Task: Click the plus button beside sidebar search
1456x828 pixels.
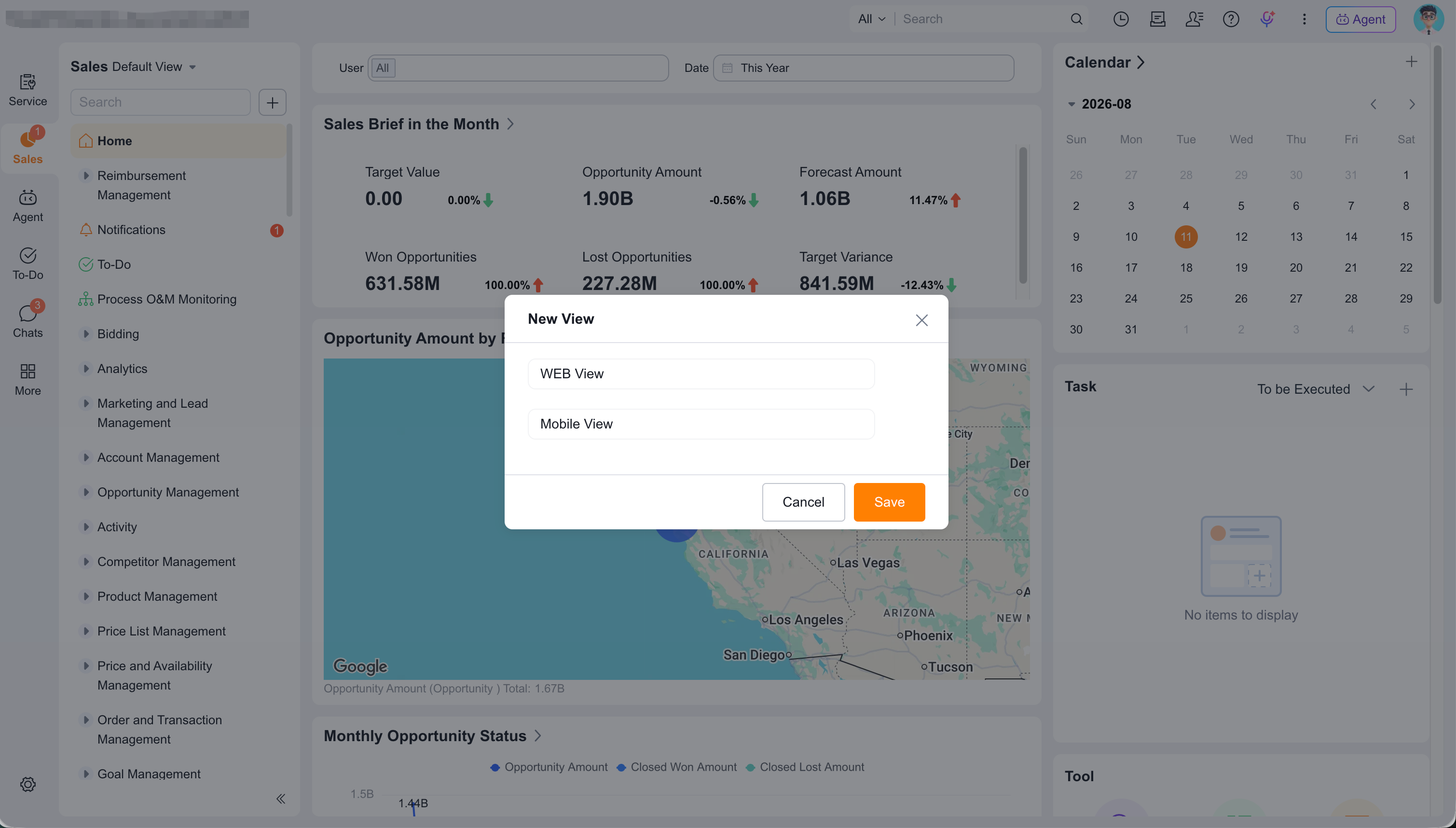Action: click(272, 102)
